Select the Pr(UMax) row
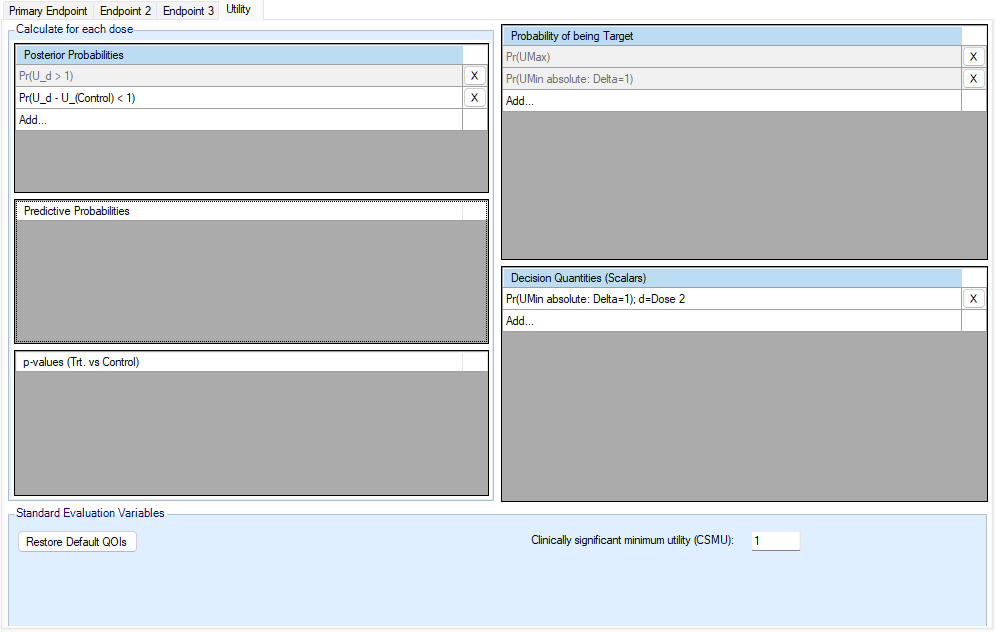The width and height of the screenshot is (995, 632). click(x=730, y=57)
